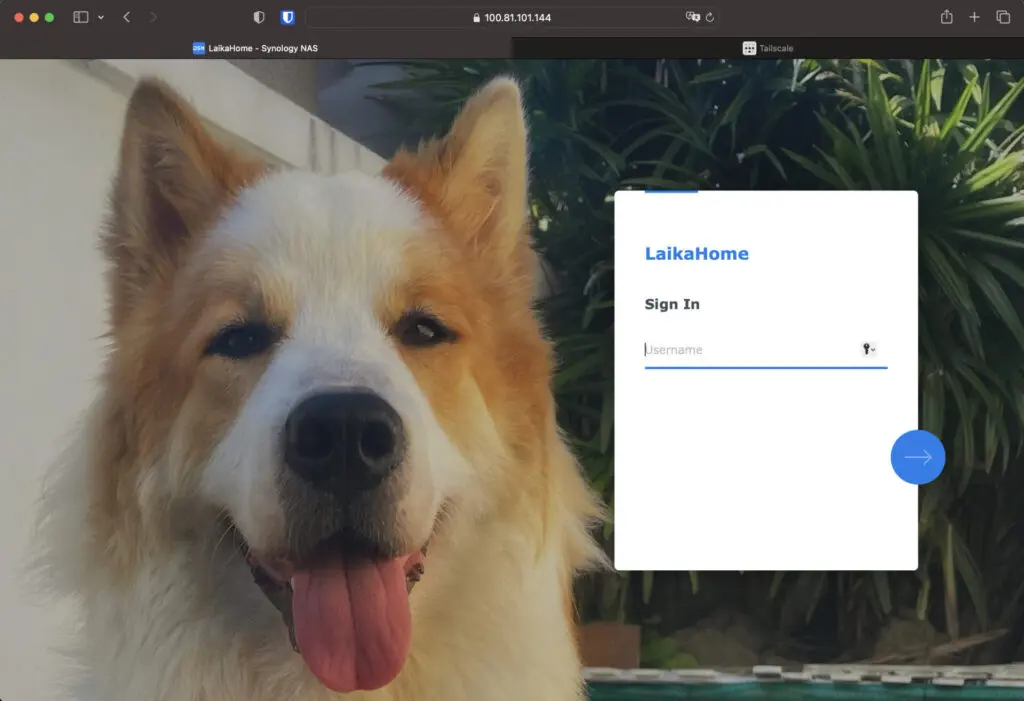The image size is (1024, 701).
Task: Click the translate icon in address bar
Action: coord(692,17)
